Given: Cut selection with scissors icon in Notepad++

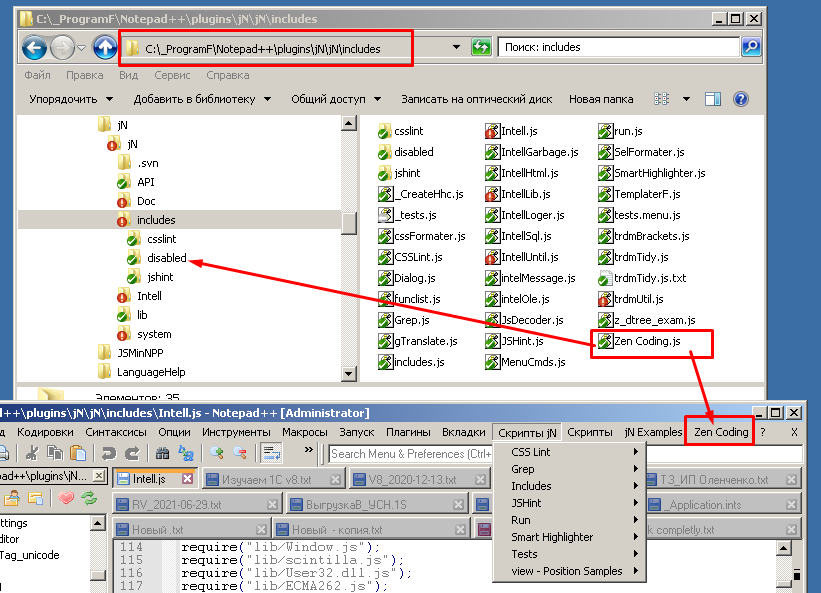Looking at the screenshot, I should (x=32, y=453).
